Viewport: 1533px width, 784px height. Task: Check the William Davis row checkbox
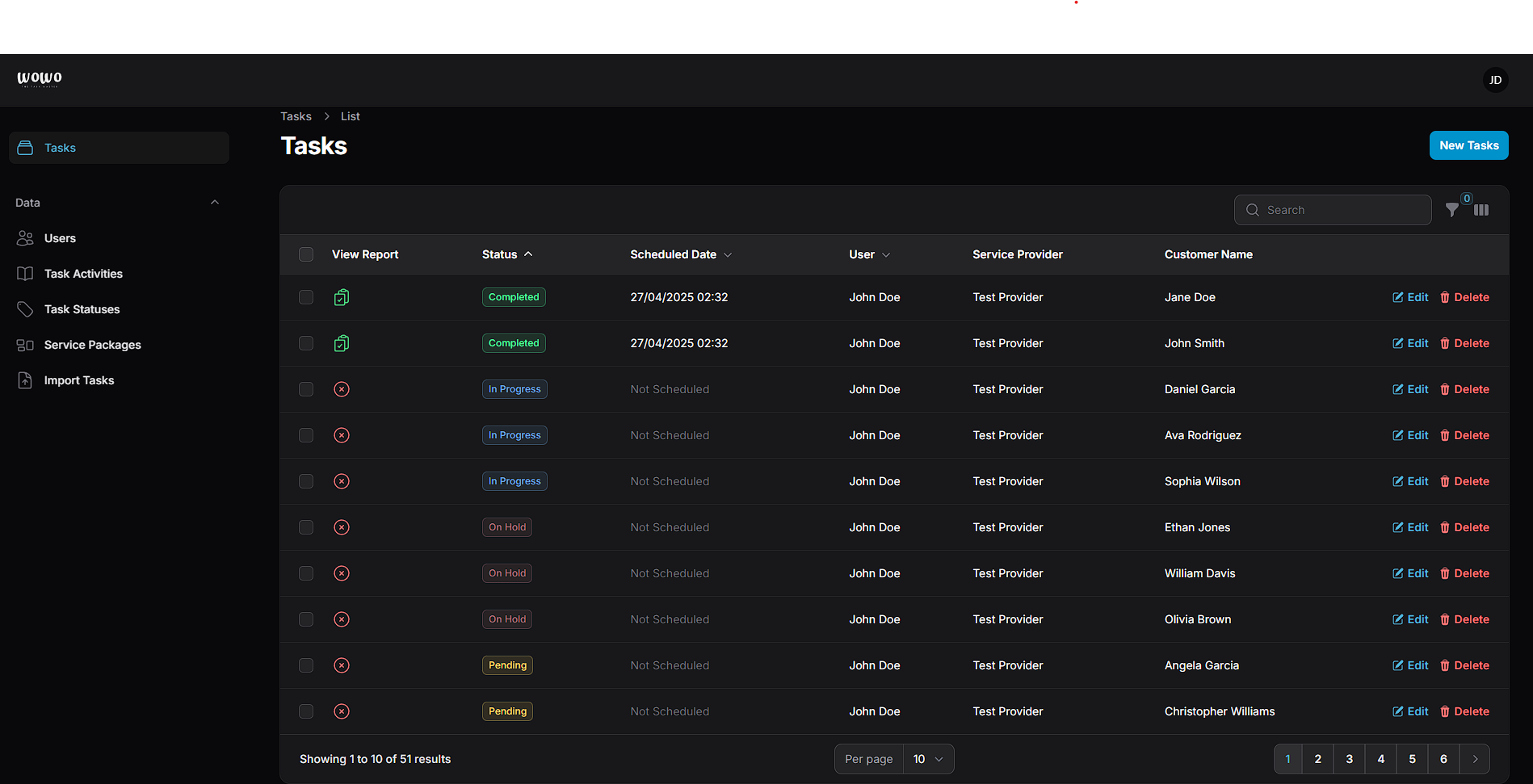point(306,573)
